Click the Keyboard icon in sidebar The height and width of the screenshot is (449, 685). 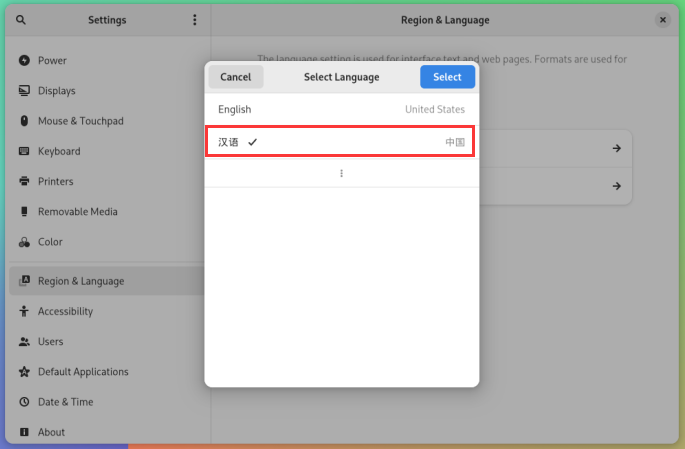pyautogui.click(x=25, y=151)
